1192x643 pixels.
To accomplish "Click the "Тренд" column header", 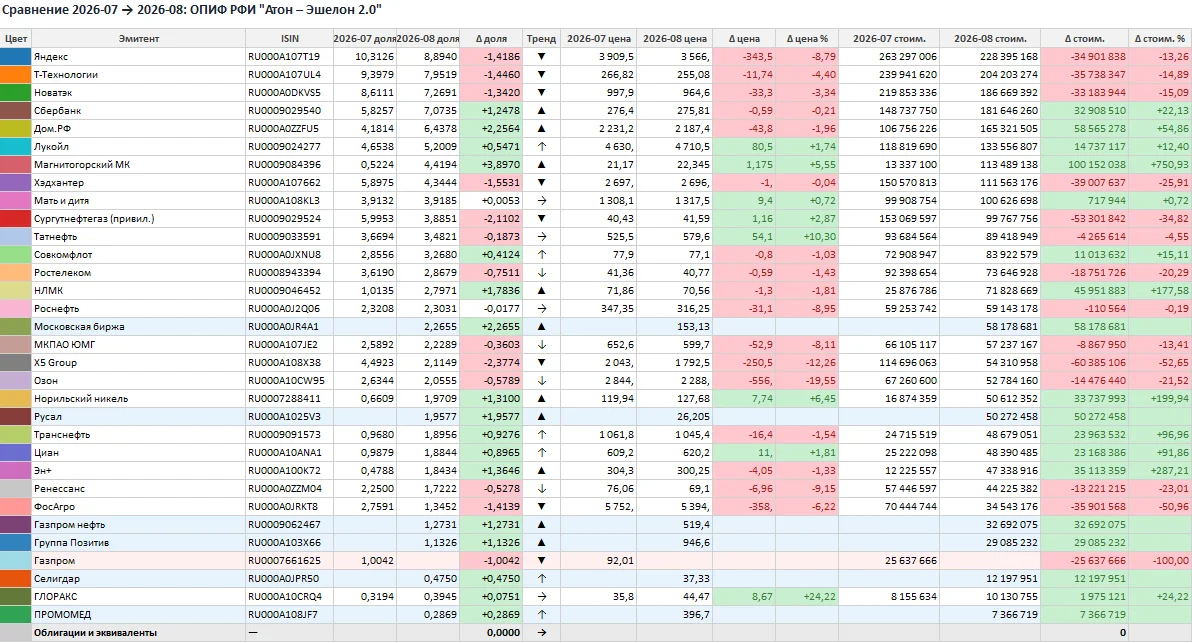I will click(x=541, y=38).
